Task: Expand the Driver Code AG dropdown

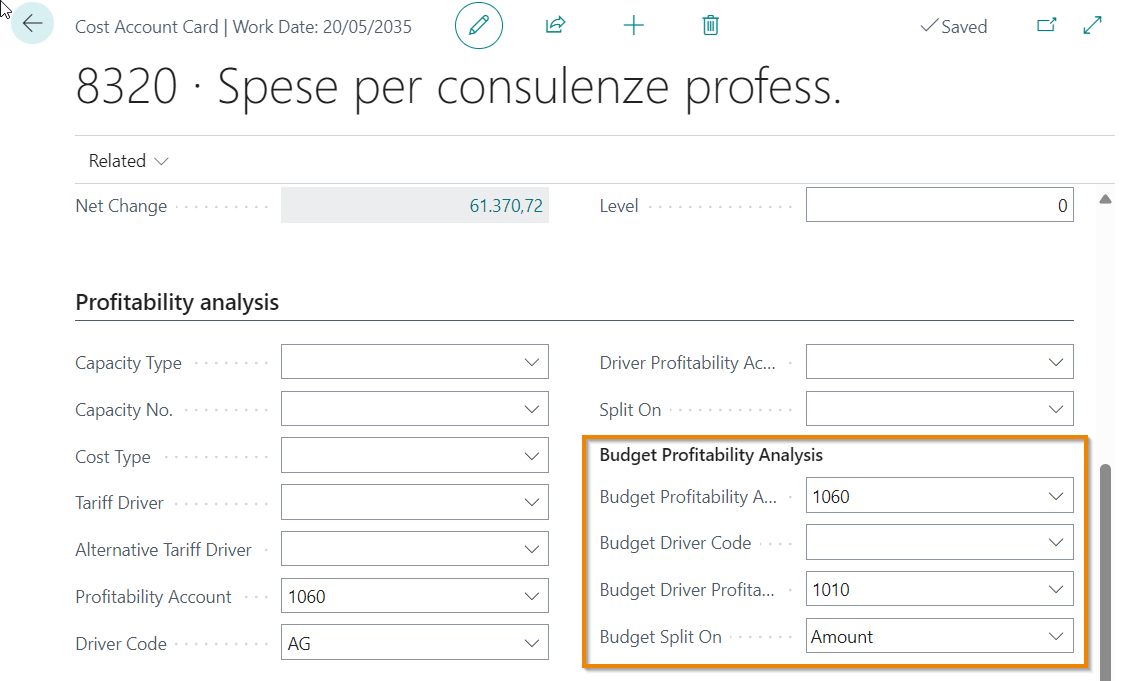Action: coord(532,643)
